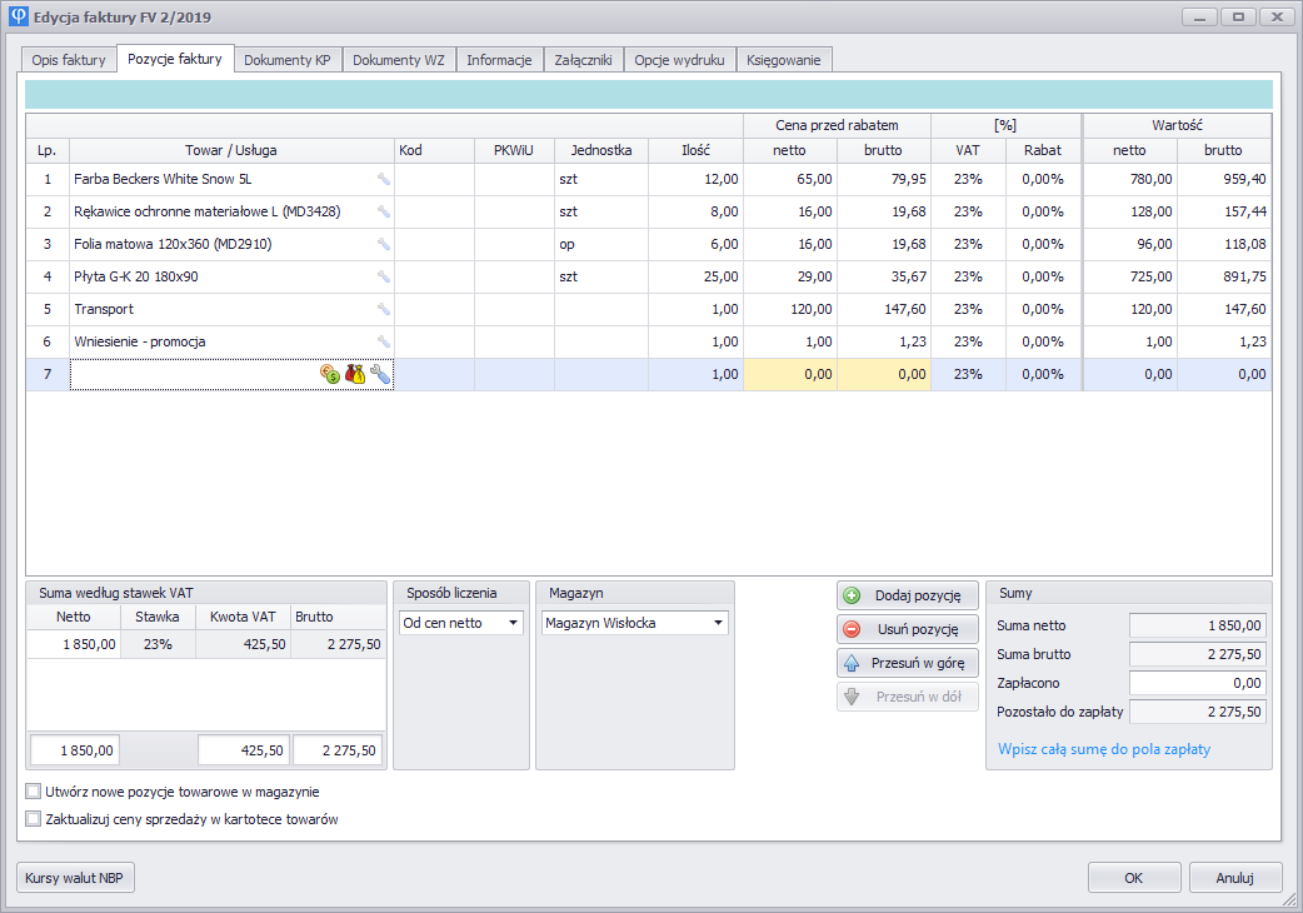Select Płyta G-K 20 180x90 item
Screen dimensions: 1303x913
[x=135, y=277]
